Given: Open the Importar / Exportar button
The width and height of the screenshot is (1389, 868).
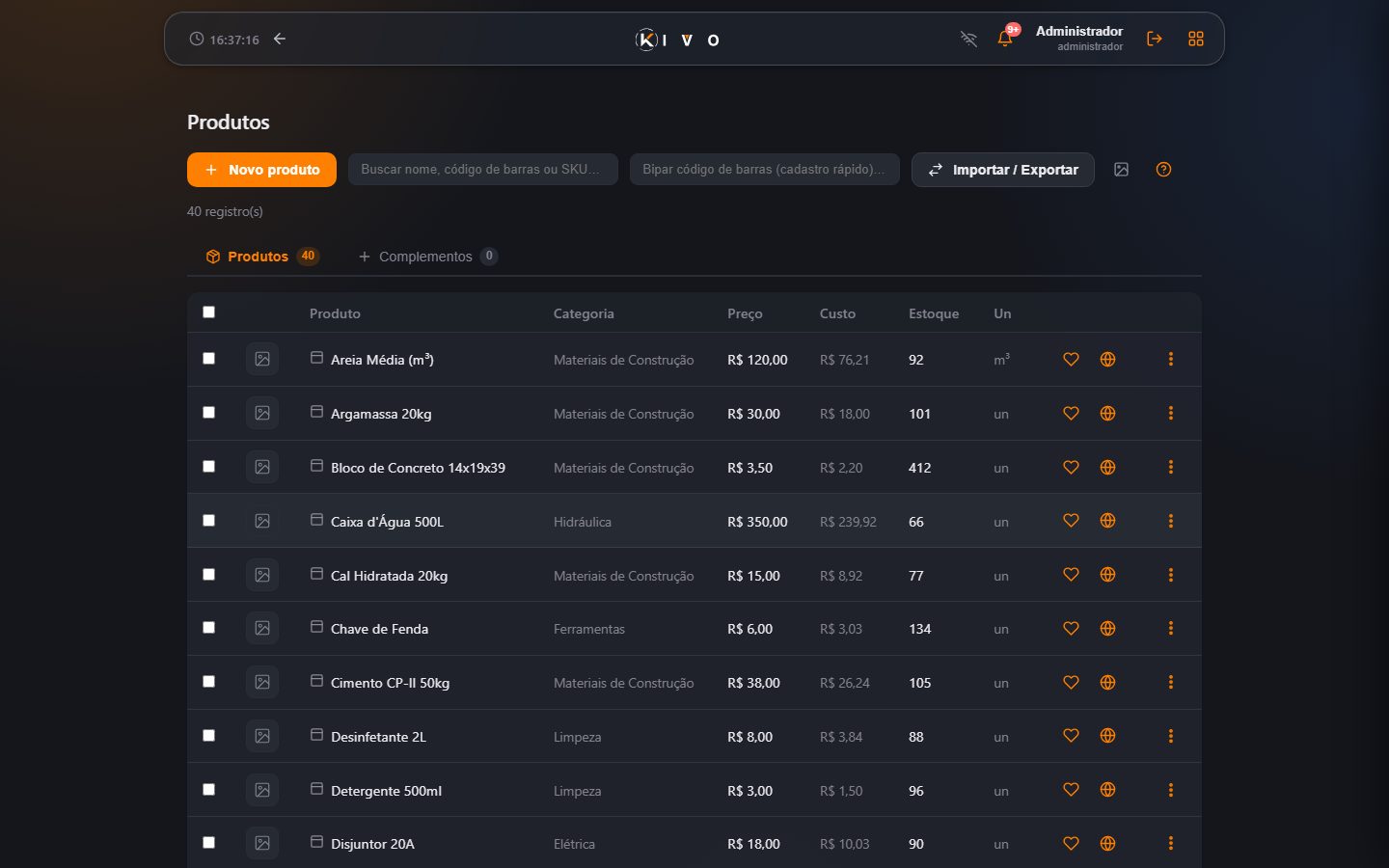Looking at the screenshot, I should tap(1003, 170).
